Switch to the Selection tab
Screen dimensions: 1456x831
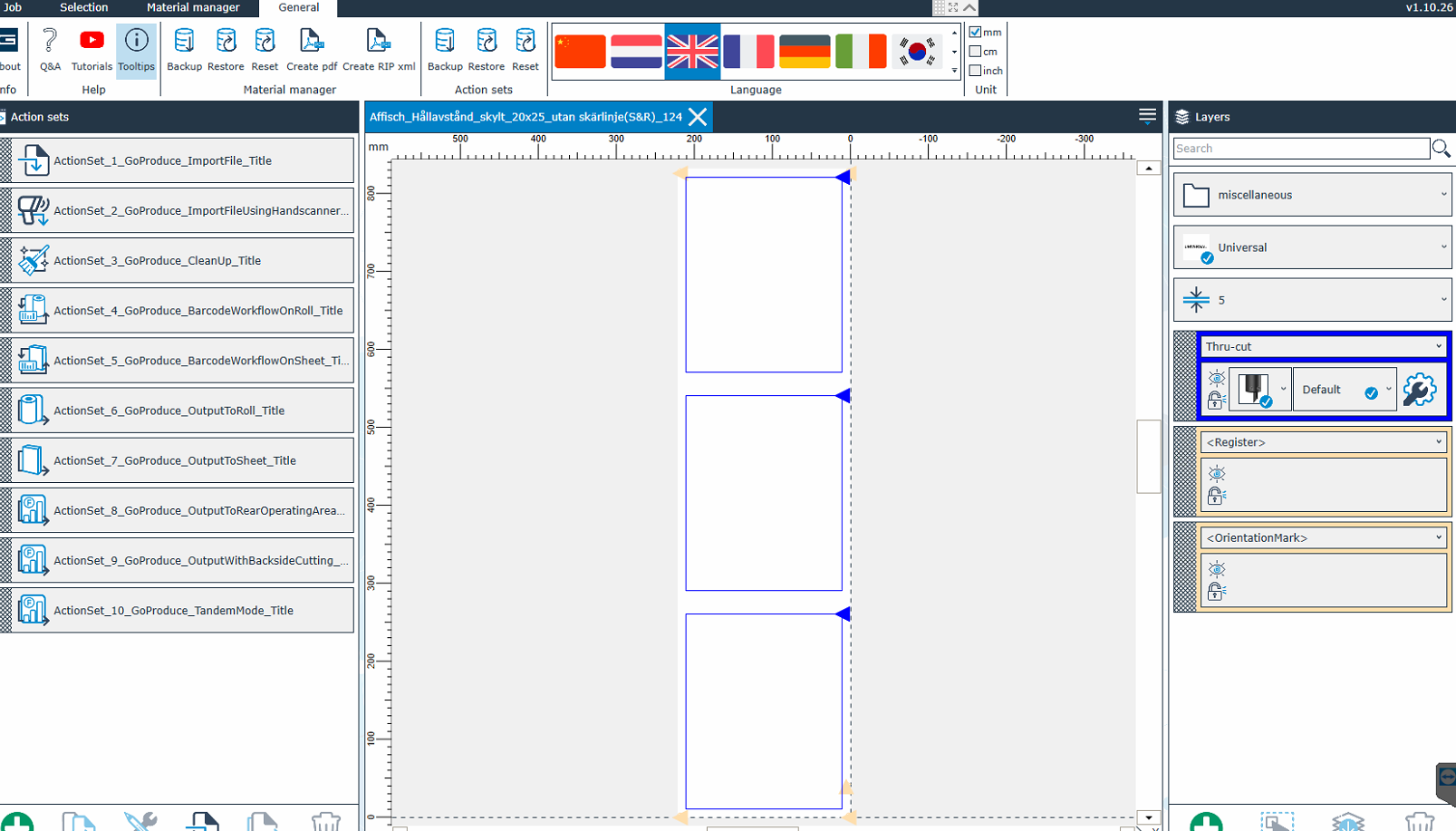click(x=83, y=7)
